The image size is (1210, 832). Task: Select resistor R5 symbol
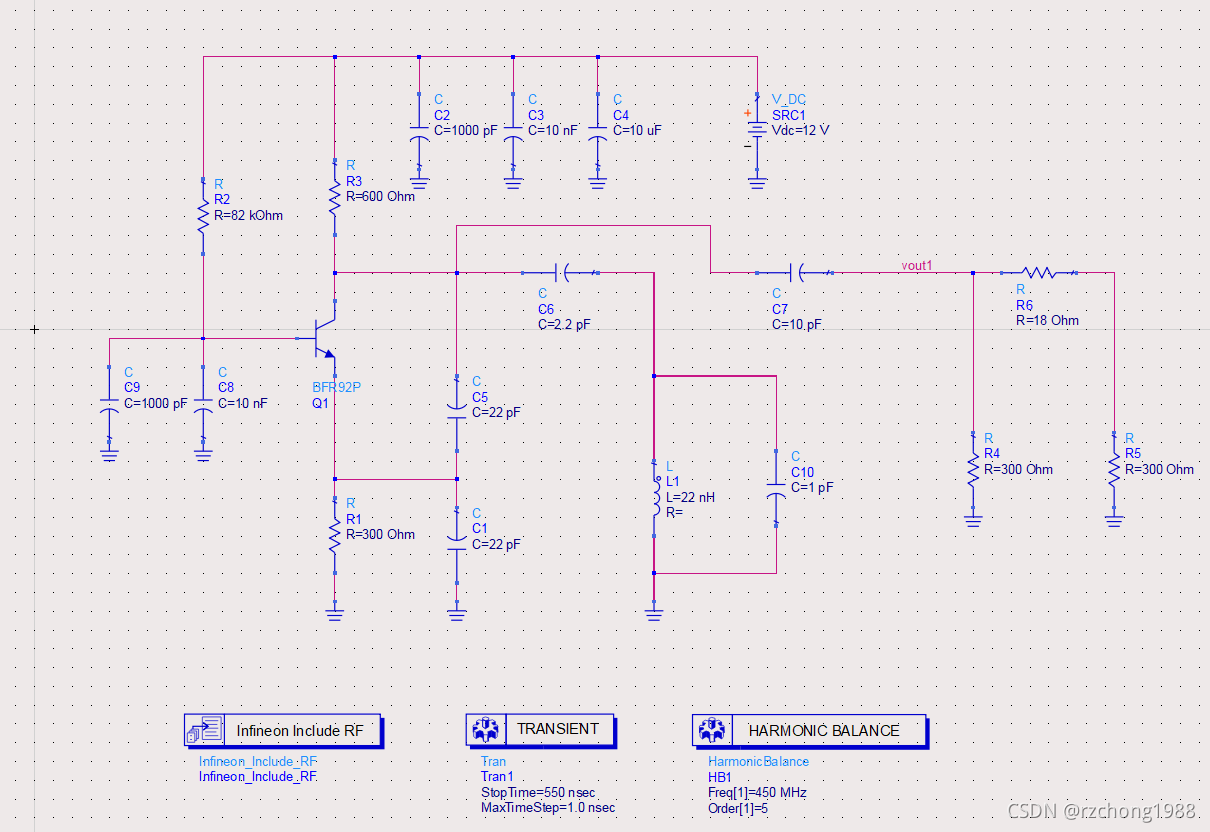pyautogui.click(x=1114, y=469)
